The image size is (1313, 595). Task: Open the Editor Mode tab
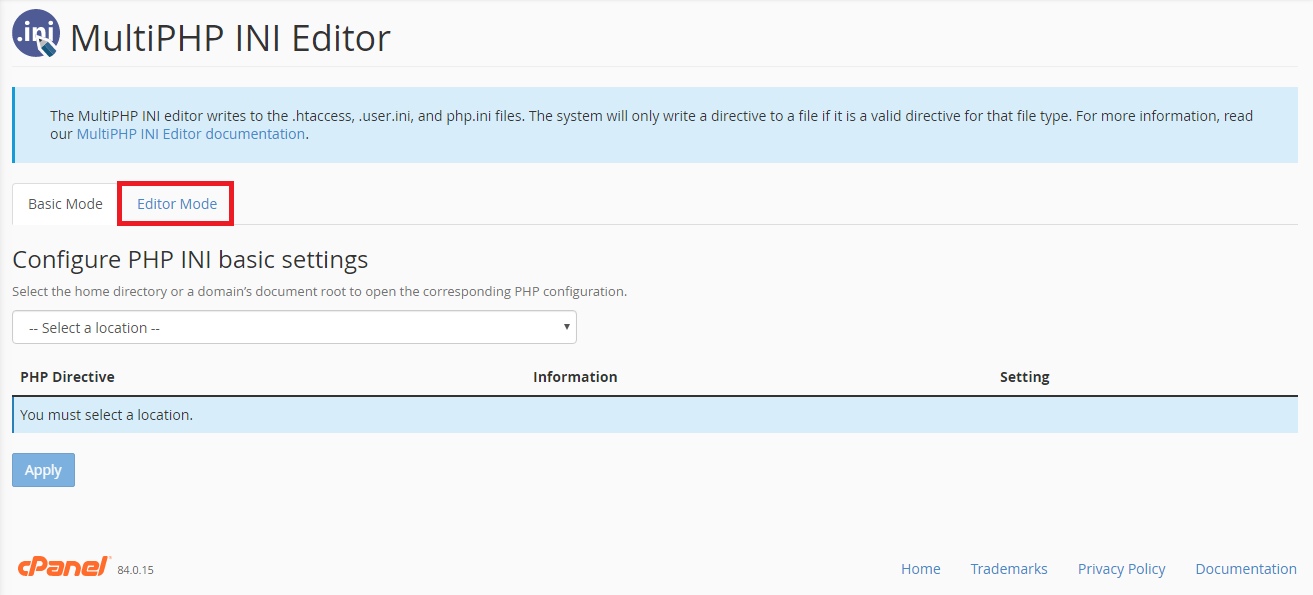pyautogui.click(x=177, y=204)
